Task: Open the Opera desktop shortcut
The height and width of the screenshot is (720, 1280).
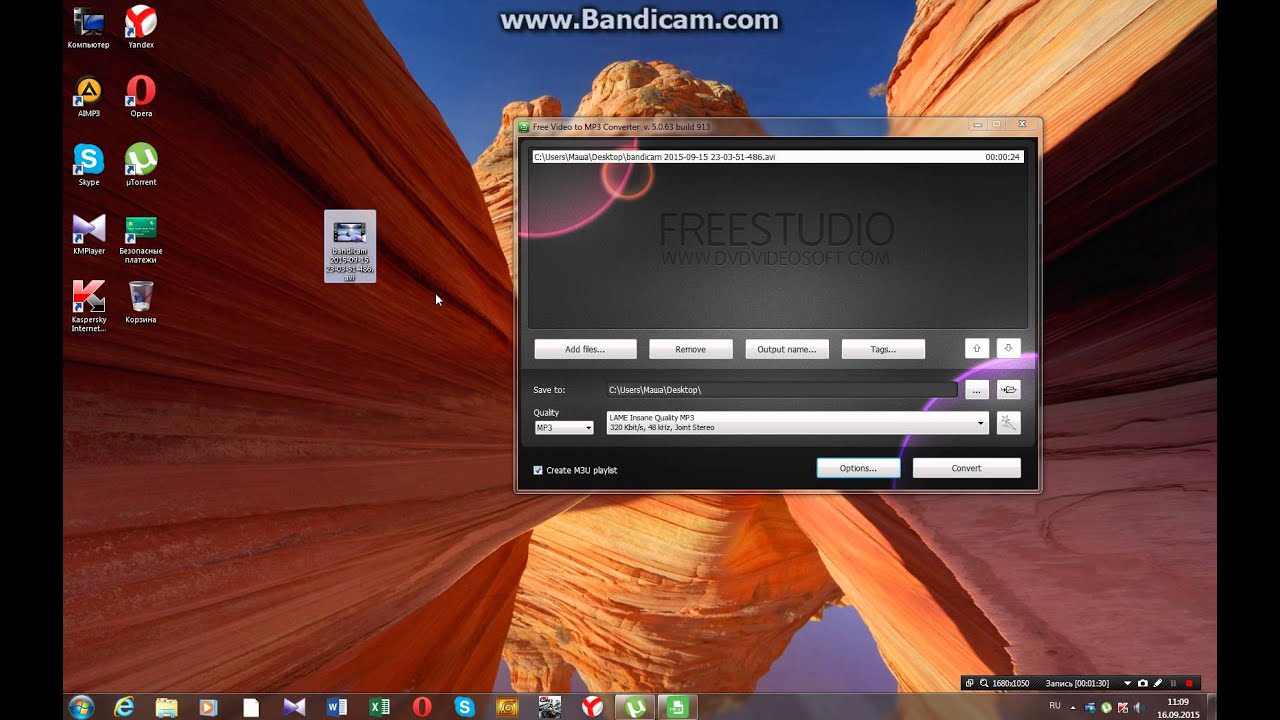Action: coord(141,97)
